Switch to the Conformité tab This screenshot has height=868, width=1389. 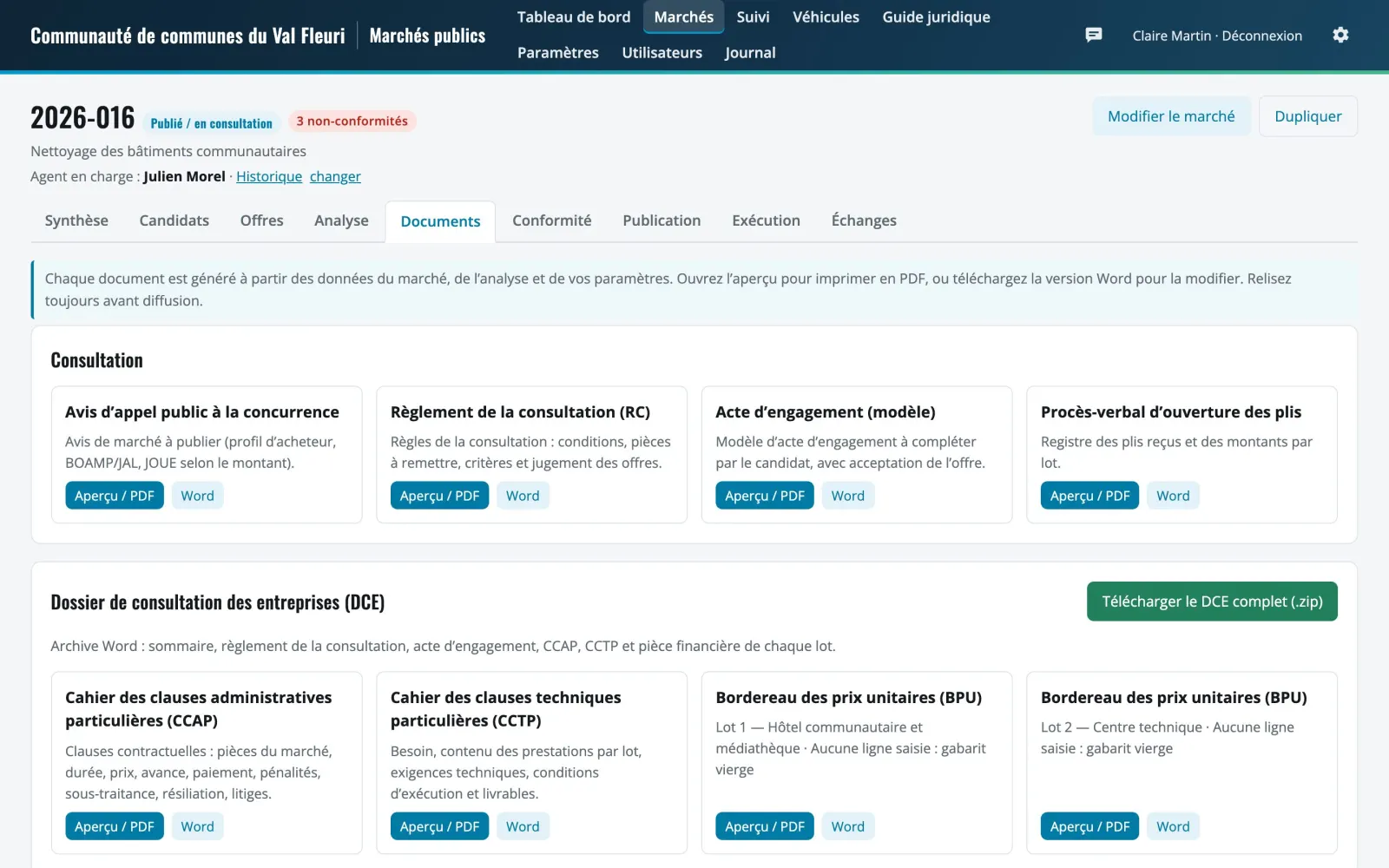click(x=552, y=220)
